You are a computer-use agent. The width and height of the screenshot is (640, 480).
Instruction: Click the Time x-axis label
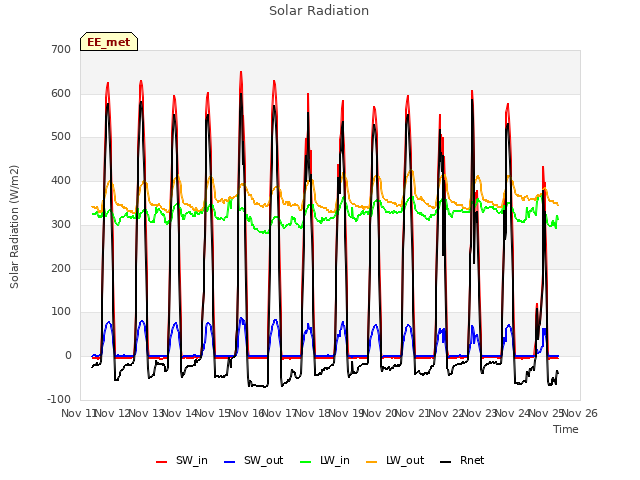point(566,429)
